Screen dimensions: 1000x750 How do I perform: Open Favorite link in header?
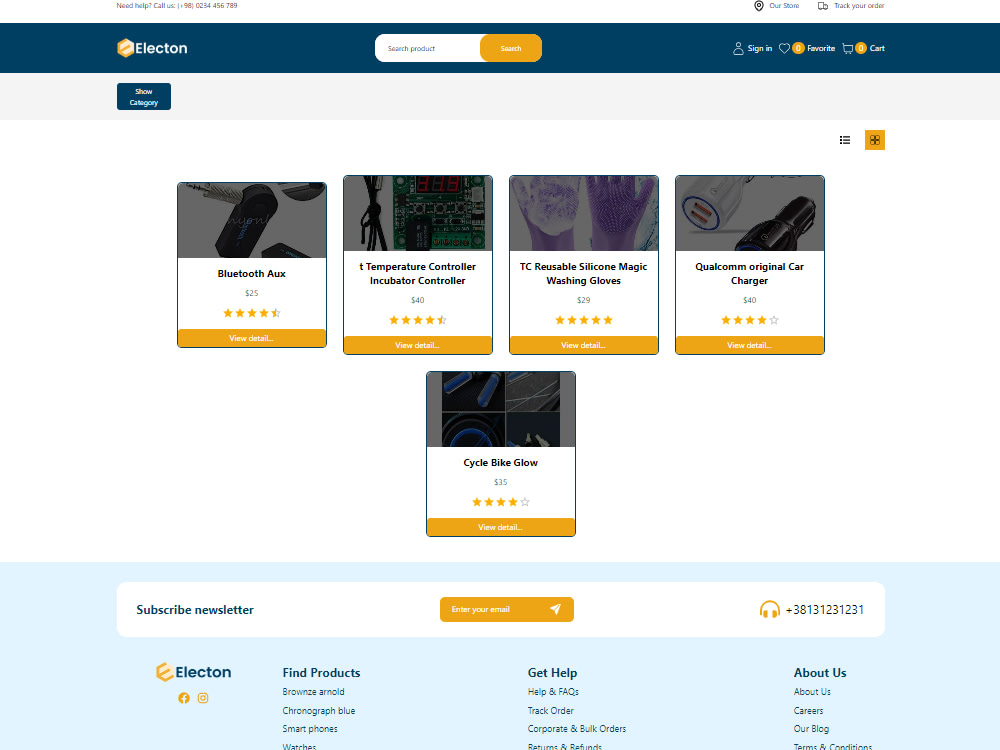pyautogui.click(x=821, y=48)
